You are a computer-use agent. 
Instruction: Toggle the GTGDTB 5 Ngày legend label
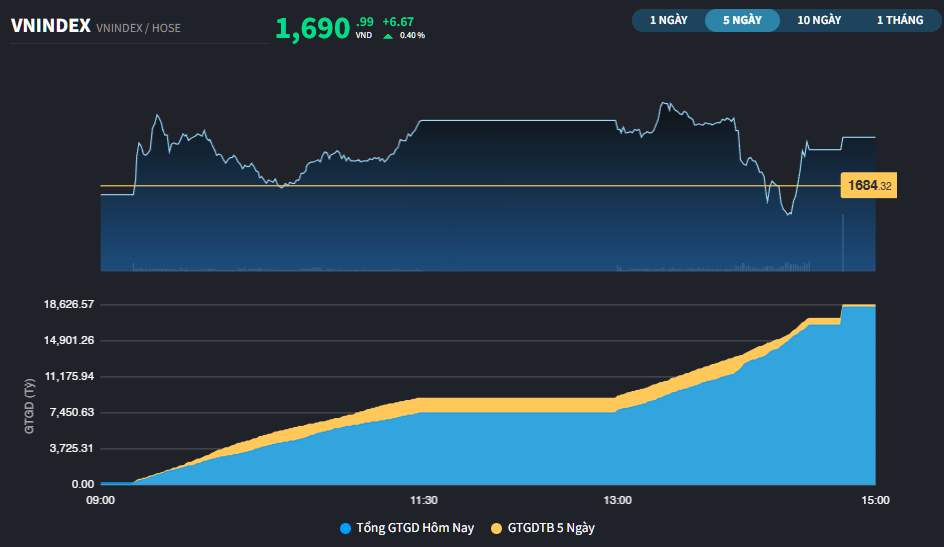point(551,528)
